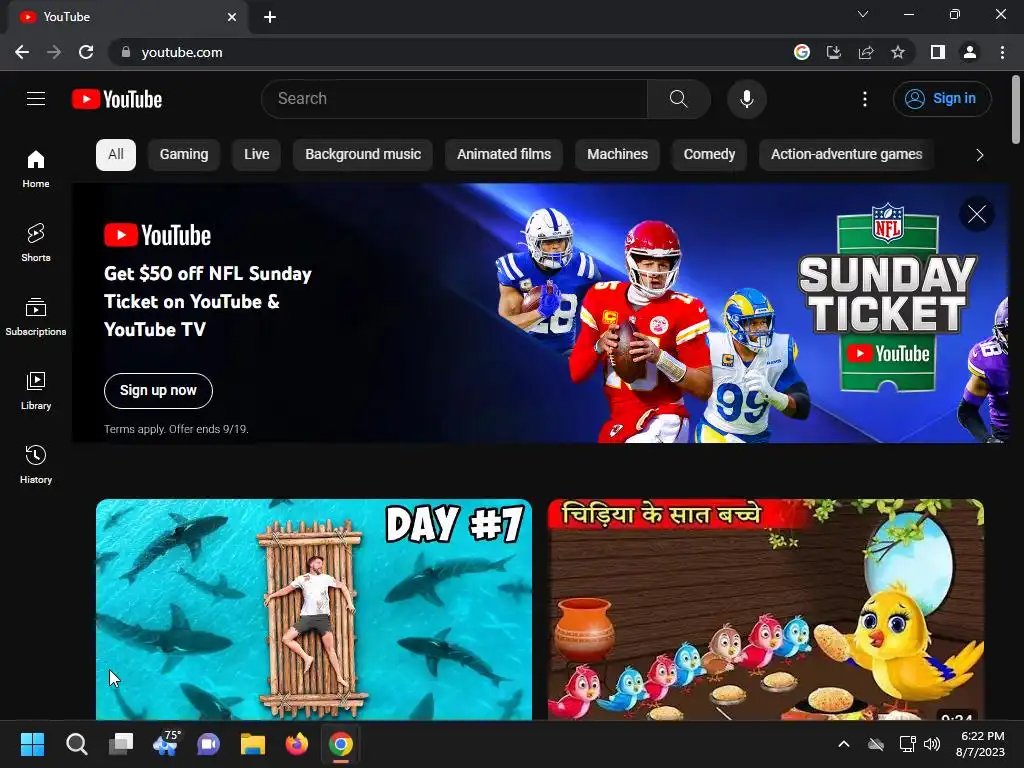Image resolution: width=1024 pixels, height=768 pixels.
Task: Open History from sidebar
Action: [36, 464]
